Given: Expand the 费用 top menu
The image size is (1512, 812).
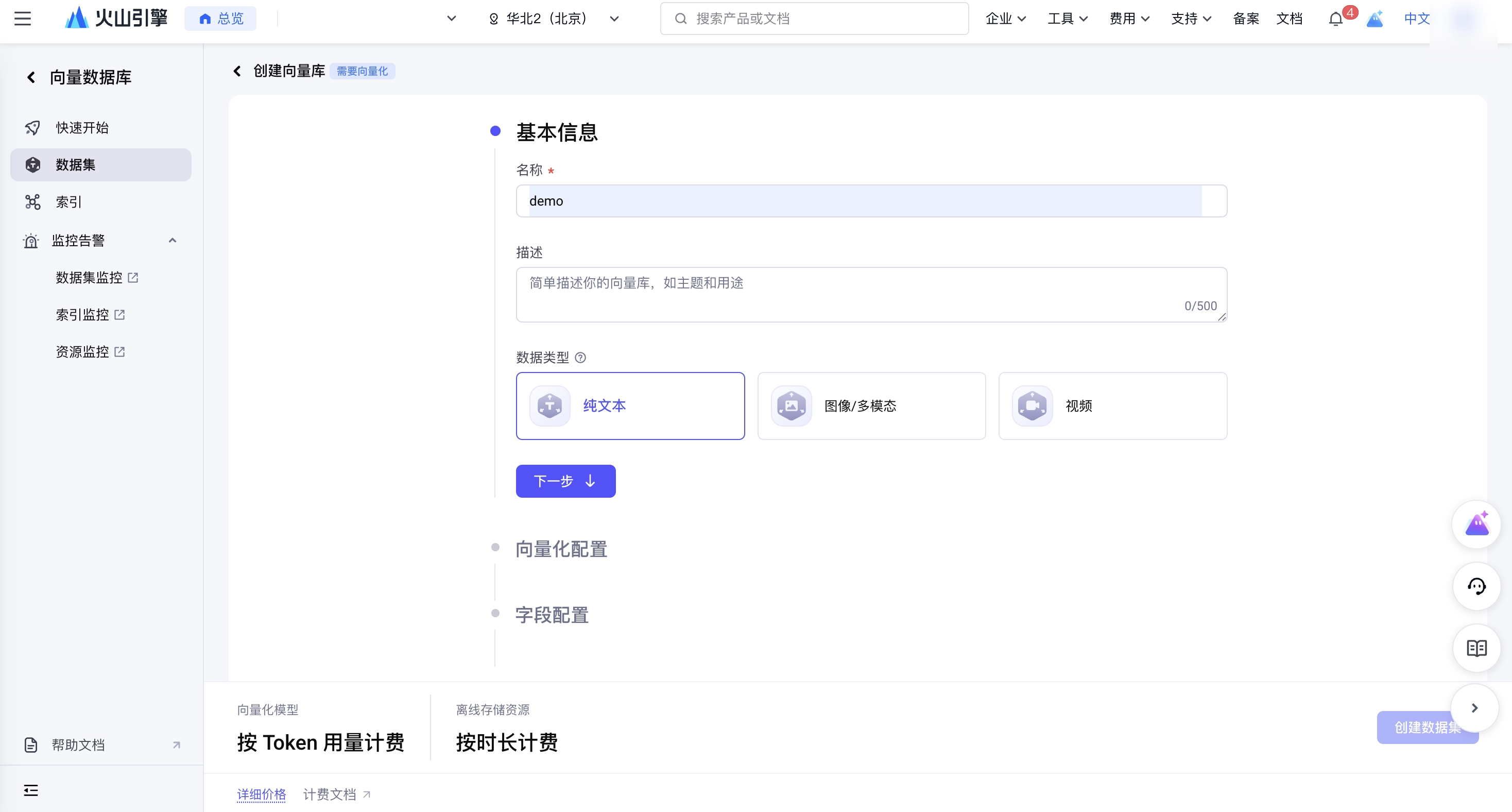Looking at the screenshot, I should tap(1129, 19).
